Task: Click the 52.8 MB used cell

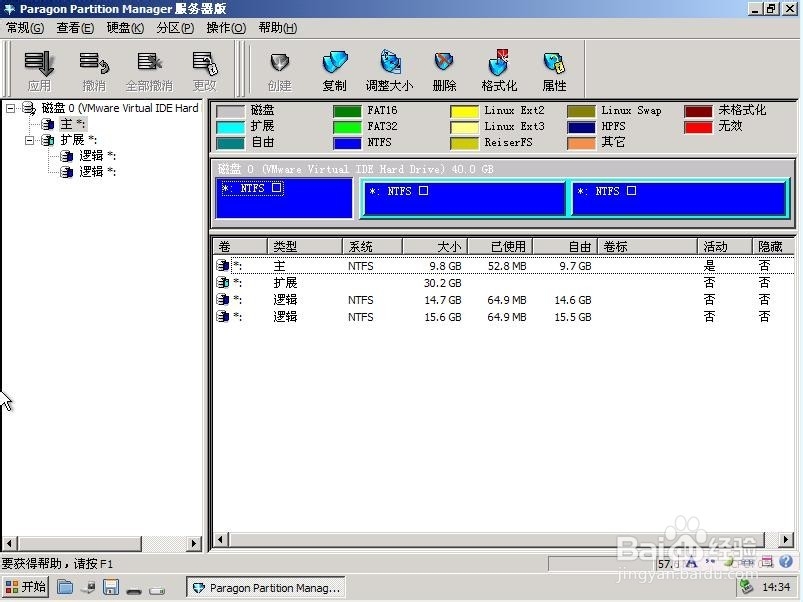Action: pyautogui.click(x=507, y=266)
